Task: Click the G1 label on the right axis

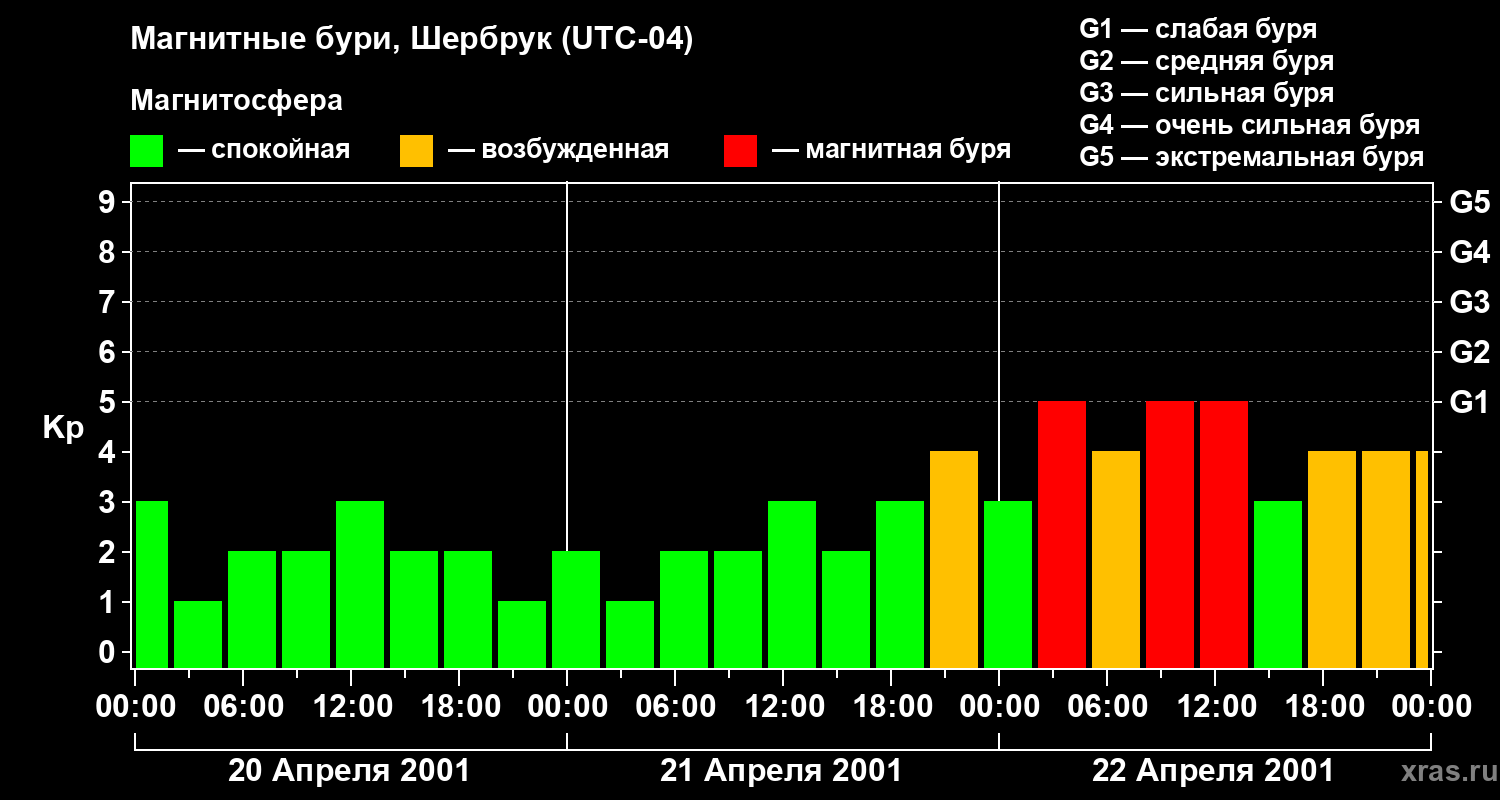Action: tap(1469, 402)
